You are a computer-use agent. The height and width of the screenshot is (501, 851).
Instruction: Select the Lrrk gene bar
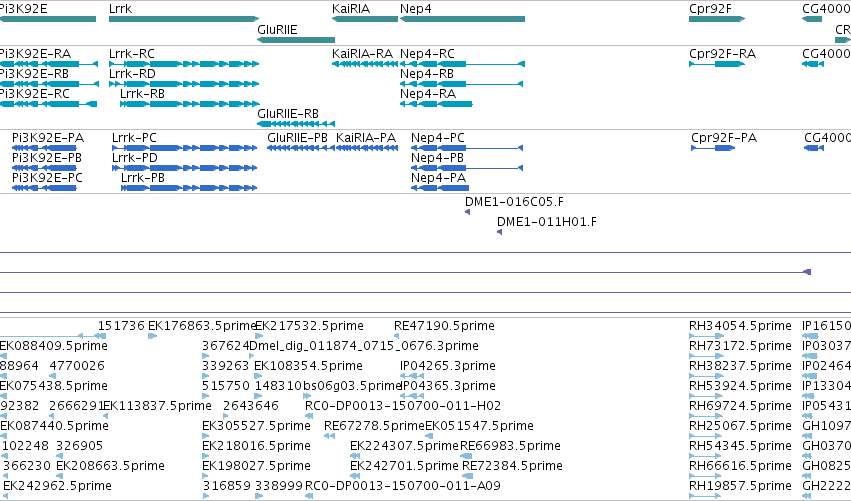(x=184, y=20)
